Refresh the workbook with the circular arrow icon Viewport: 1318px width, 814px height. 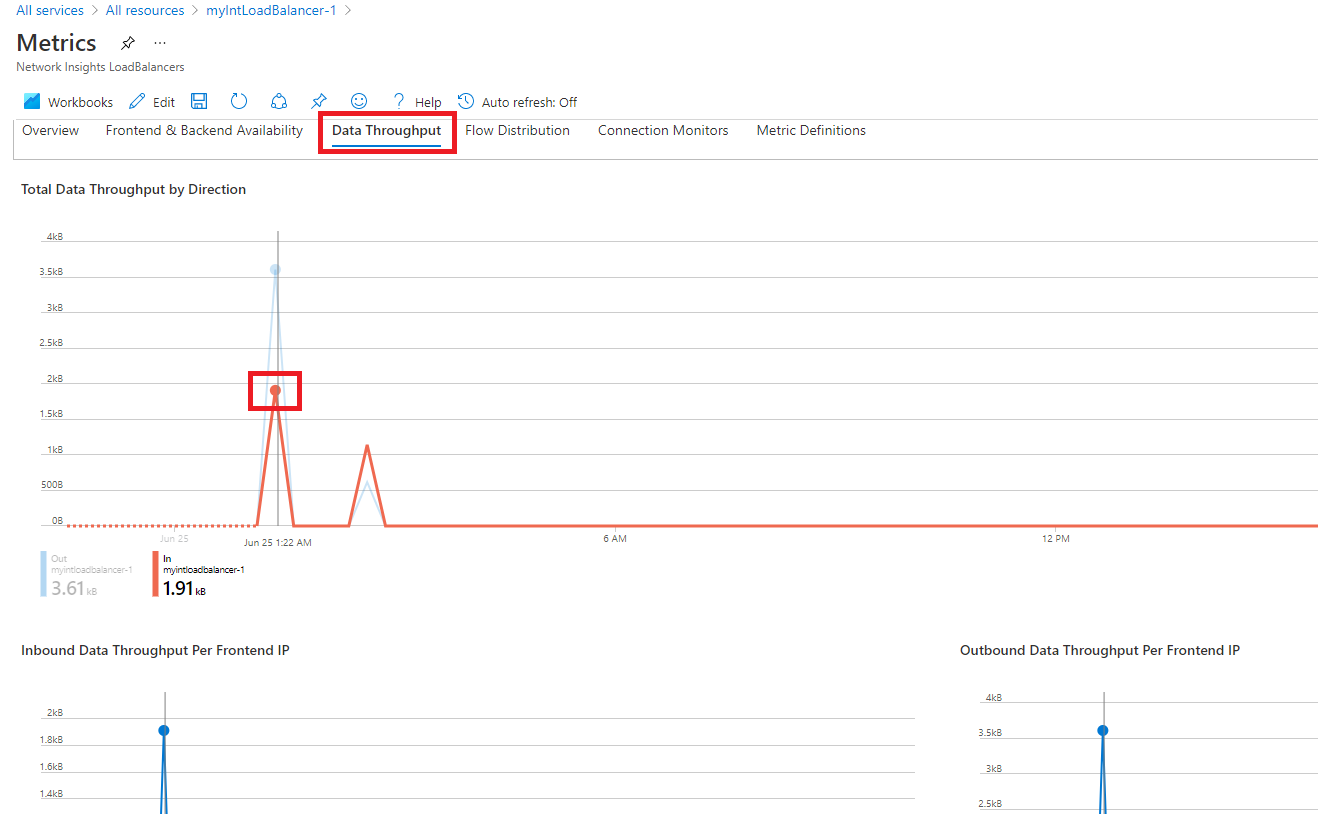tap(238, 101)
